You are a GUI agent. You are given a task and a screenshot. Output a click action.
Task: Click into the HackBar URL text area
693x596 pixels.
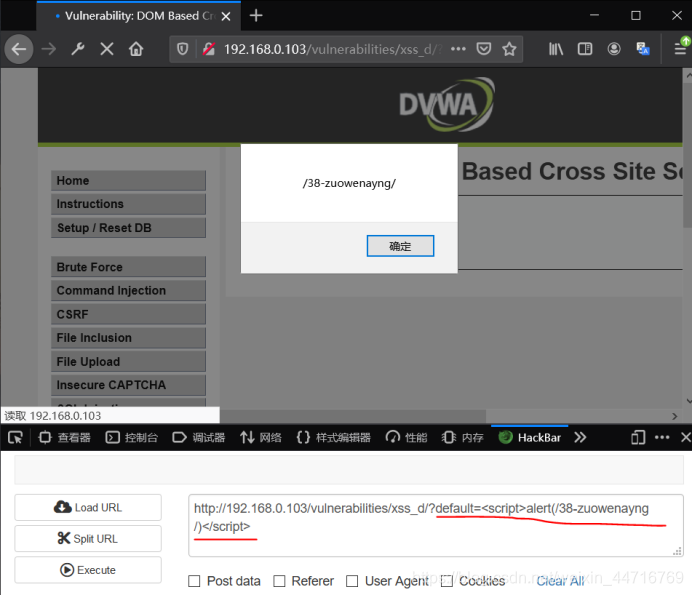pyautogui.click(x=436, y=525)
